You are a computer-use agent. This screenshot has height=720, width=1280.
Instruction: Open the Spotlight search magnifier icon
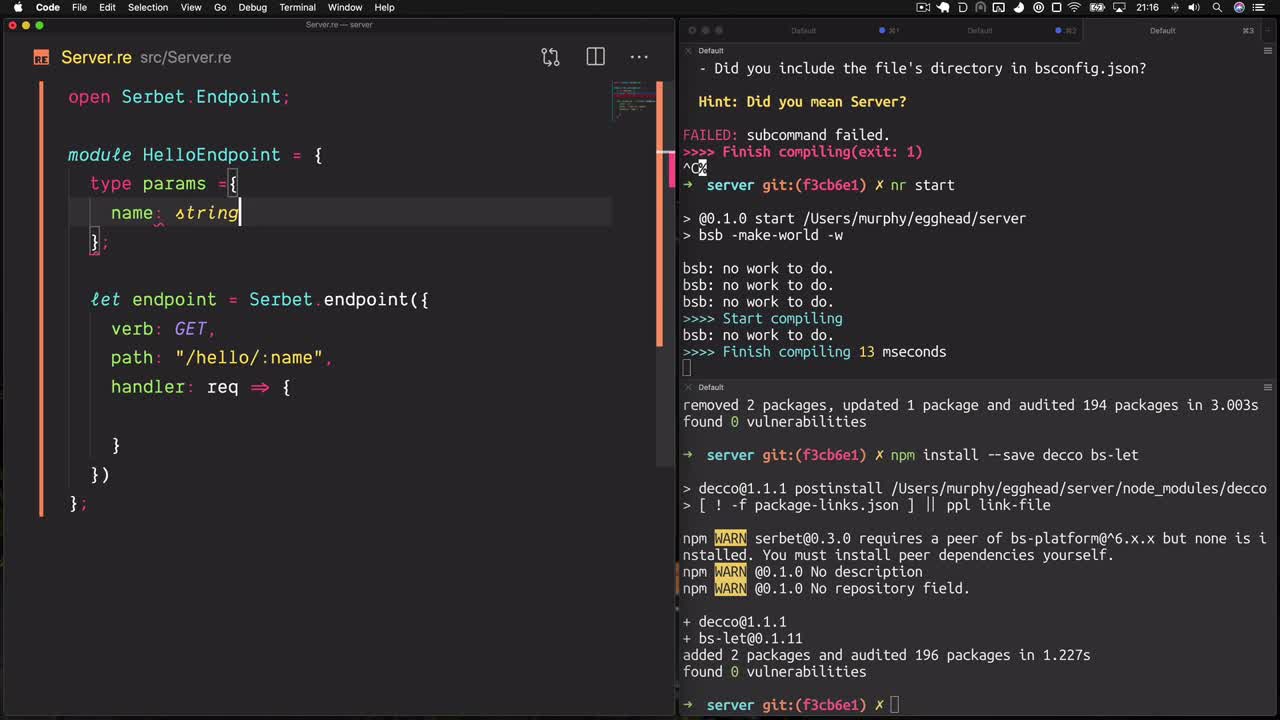click(1217, 8)
